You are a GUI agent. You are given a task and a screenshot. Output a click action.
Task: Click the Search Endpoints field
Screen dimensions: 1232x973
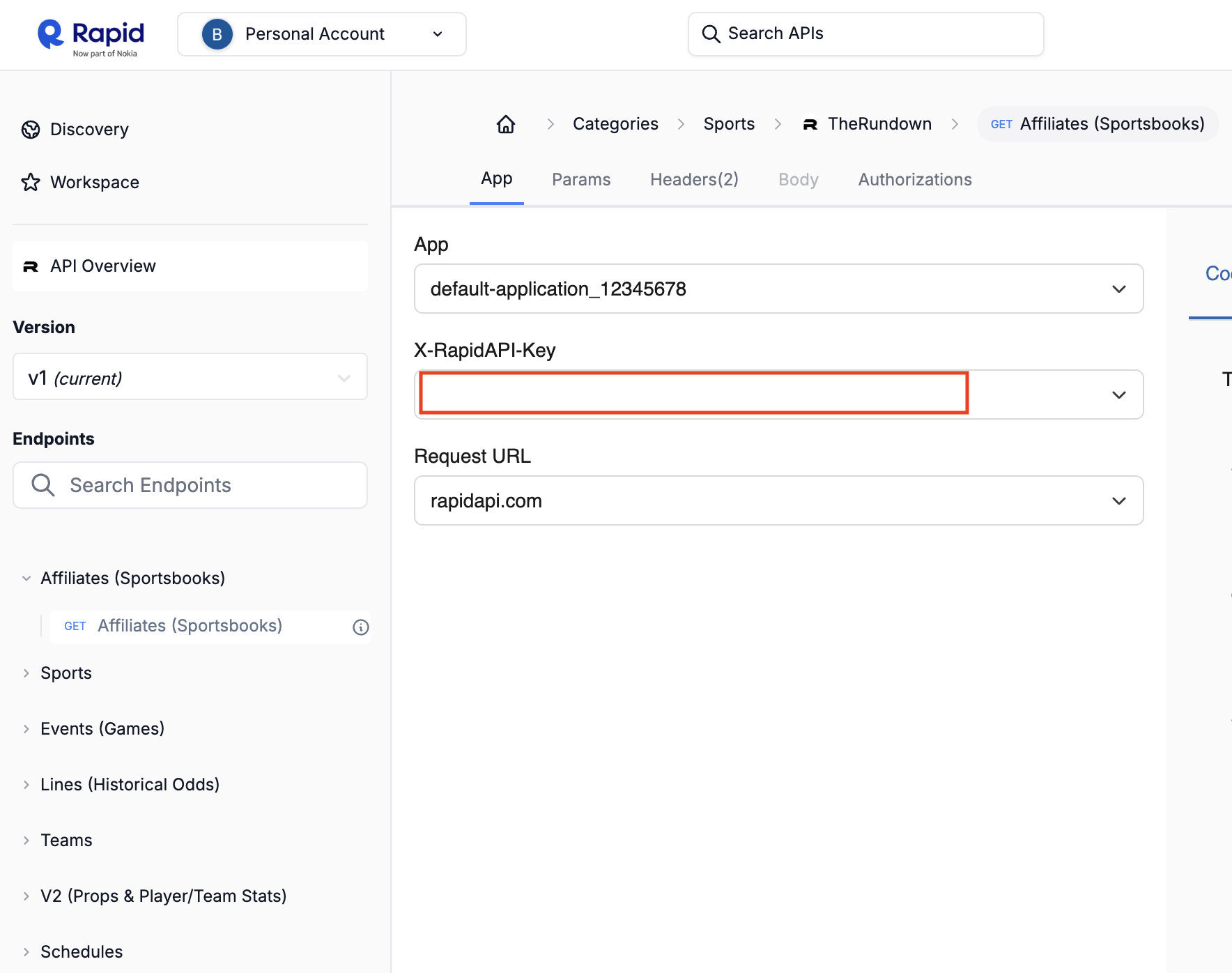pyautogui.click(x=190, y=485)
